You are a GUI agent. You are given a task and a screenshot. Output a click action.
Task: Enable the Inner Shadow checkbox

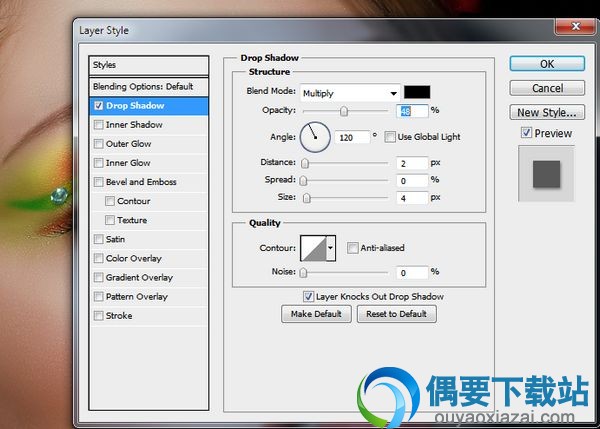(99, 125)
